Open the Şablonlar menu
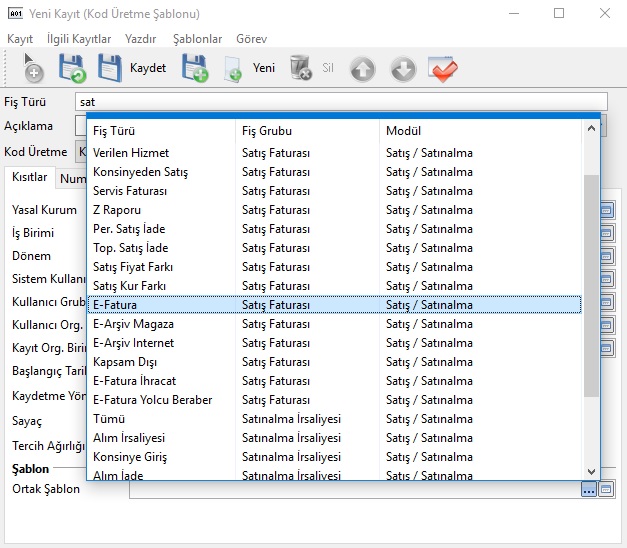The image size is (627, 548). (x=197, y=38)
